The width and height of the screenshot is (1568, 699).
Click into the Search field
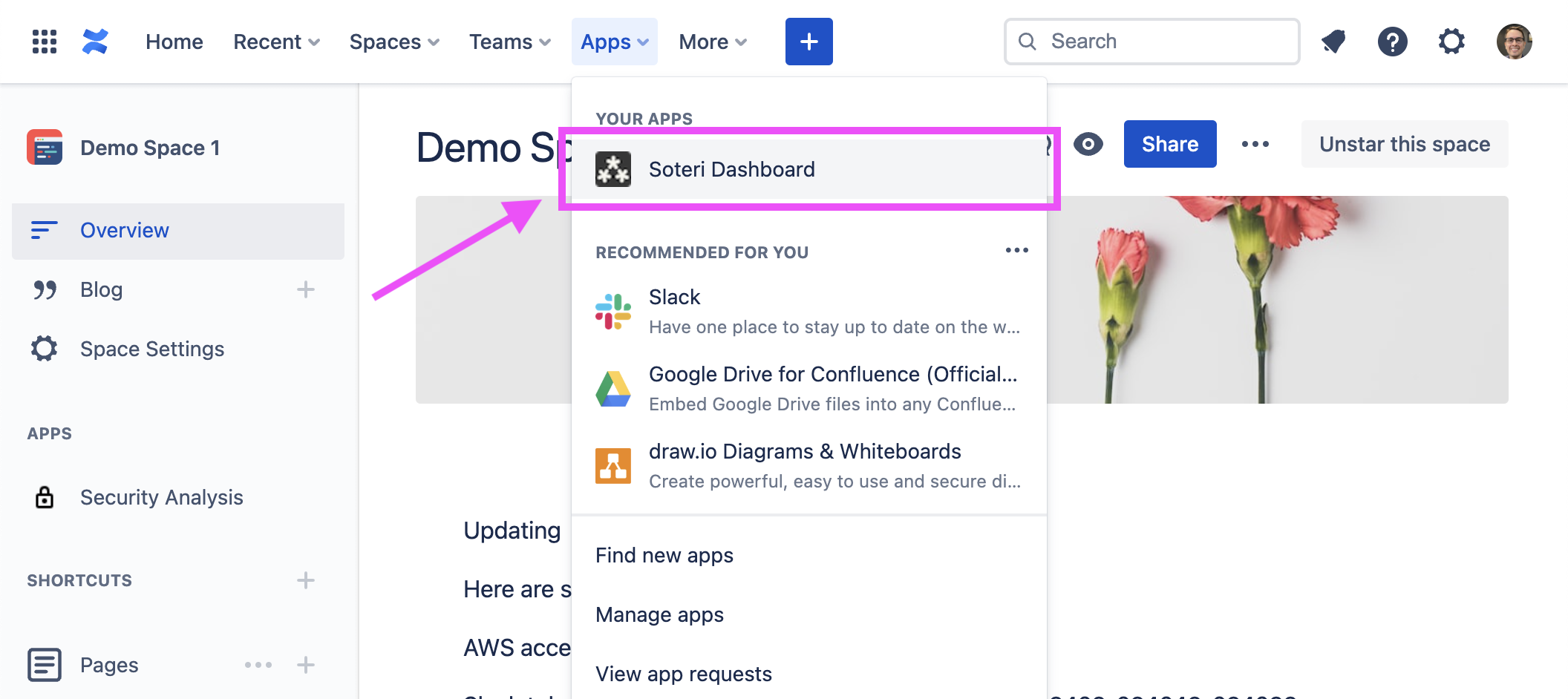pyautogui.click(x=1152, y=42)
